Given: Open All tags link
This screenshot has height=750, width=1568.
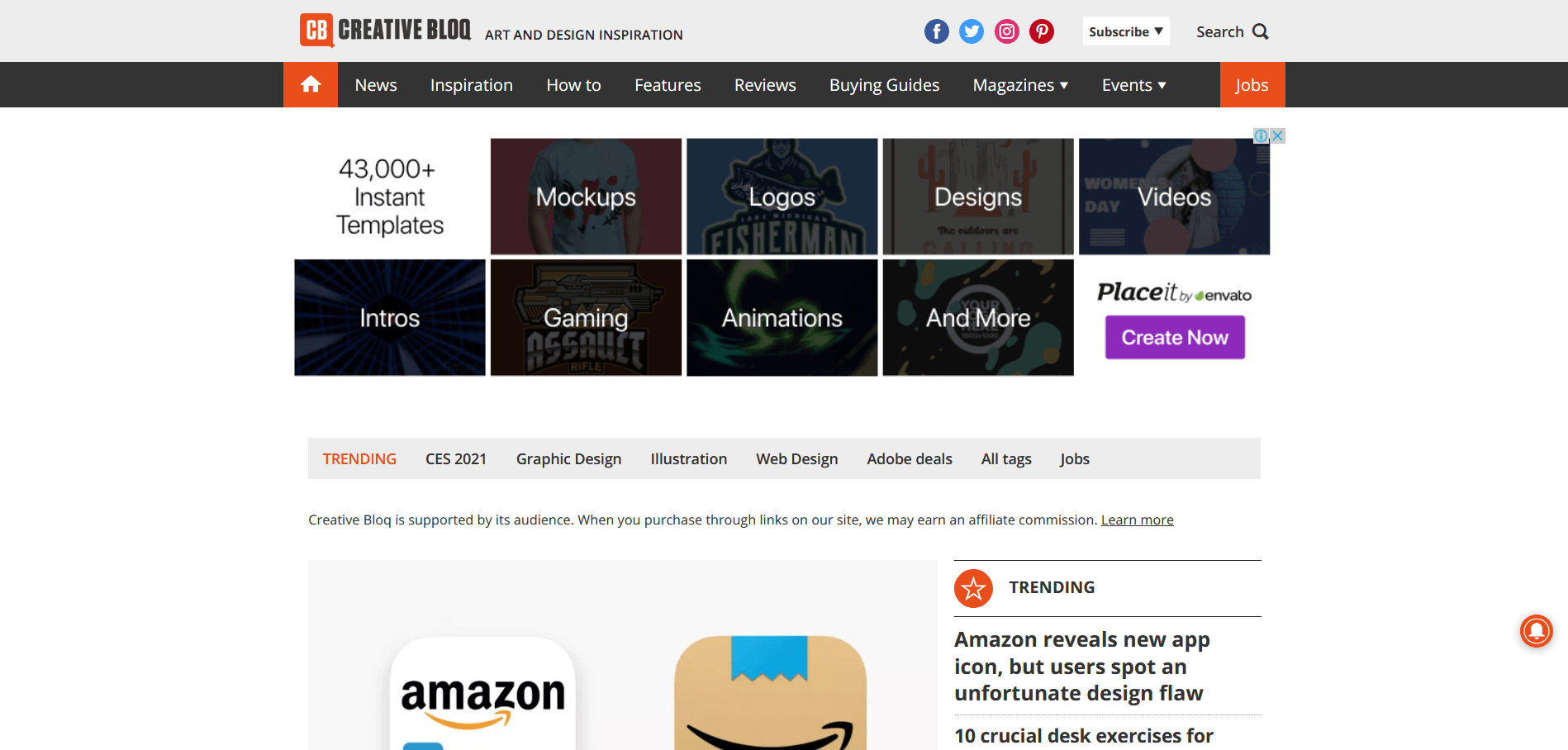Looking at the screenshot, I should 1006,458.
